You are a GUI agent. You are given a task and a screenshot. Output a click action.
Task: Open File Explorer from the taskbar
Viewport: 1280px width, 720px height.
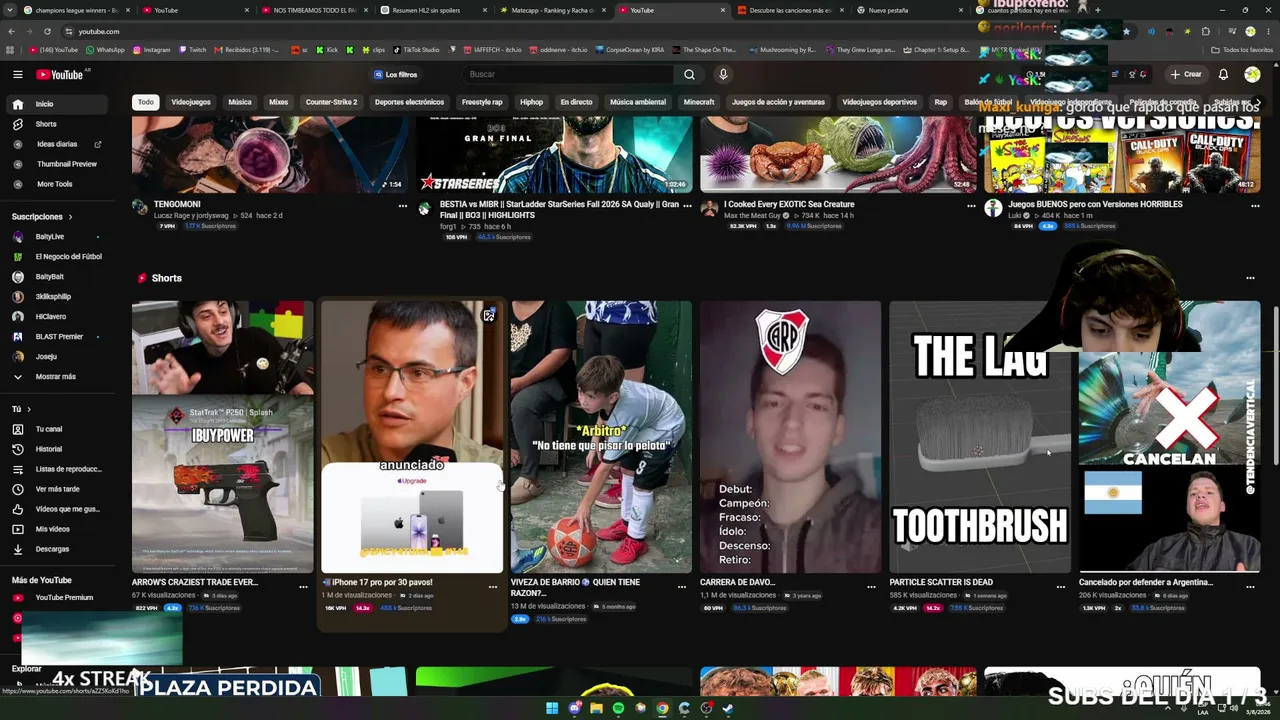[596, 709]
